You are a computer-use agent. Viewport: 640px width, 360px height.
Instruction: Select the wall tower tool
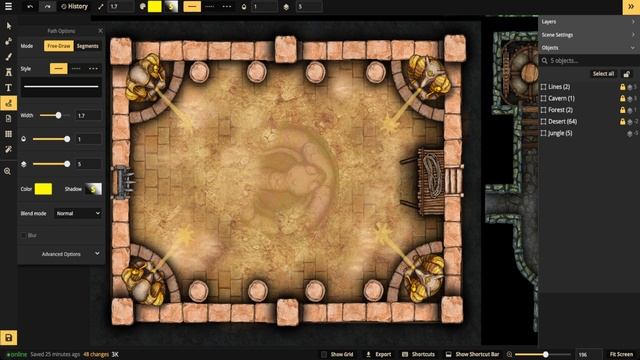[9, 72]
